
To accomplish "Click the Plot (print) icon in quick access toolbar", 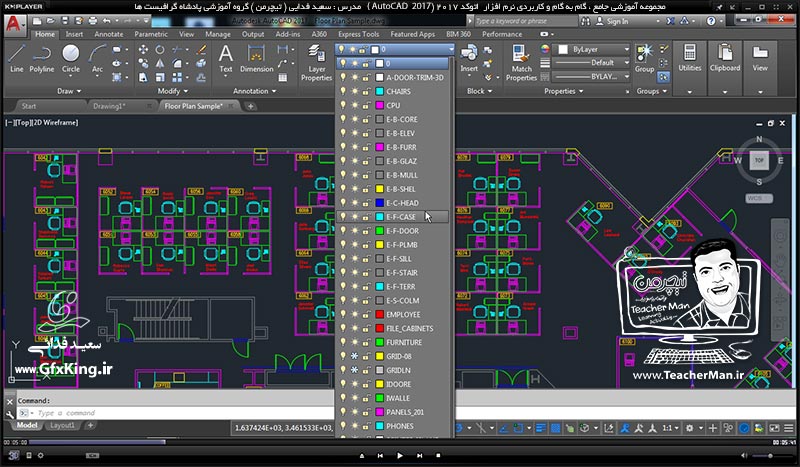I will pyautogui.click(x=93, y=21).
